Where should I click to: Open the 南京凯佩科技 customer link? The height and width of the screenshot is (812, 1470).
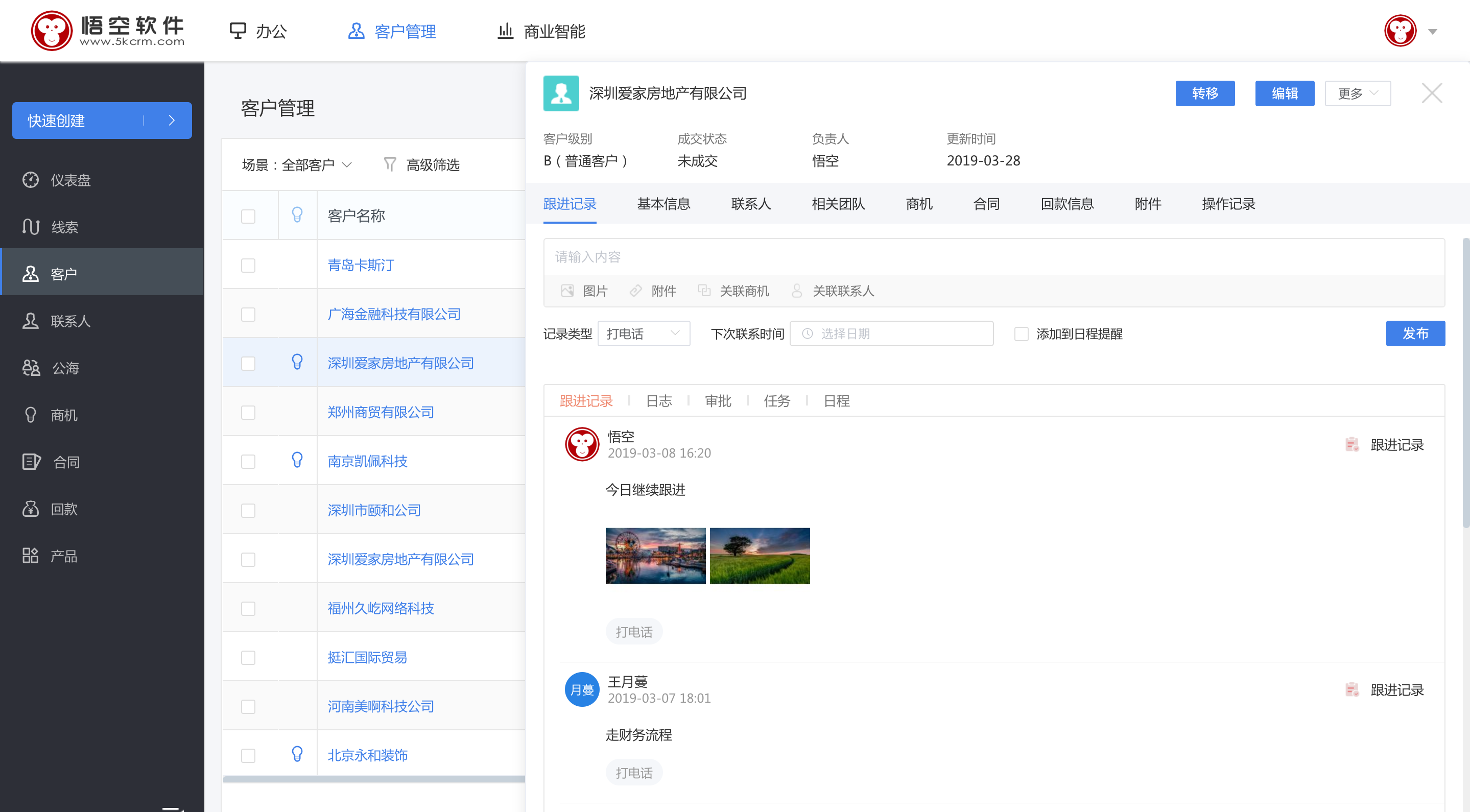368,461
